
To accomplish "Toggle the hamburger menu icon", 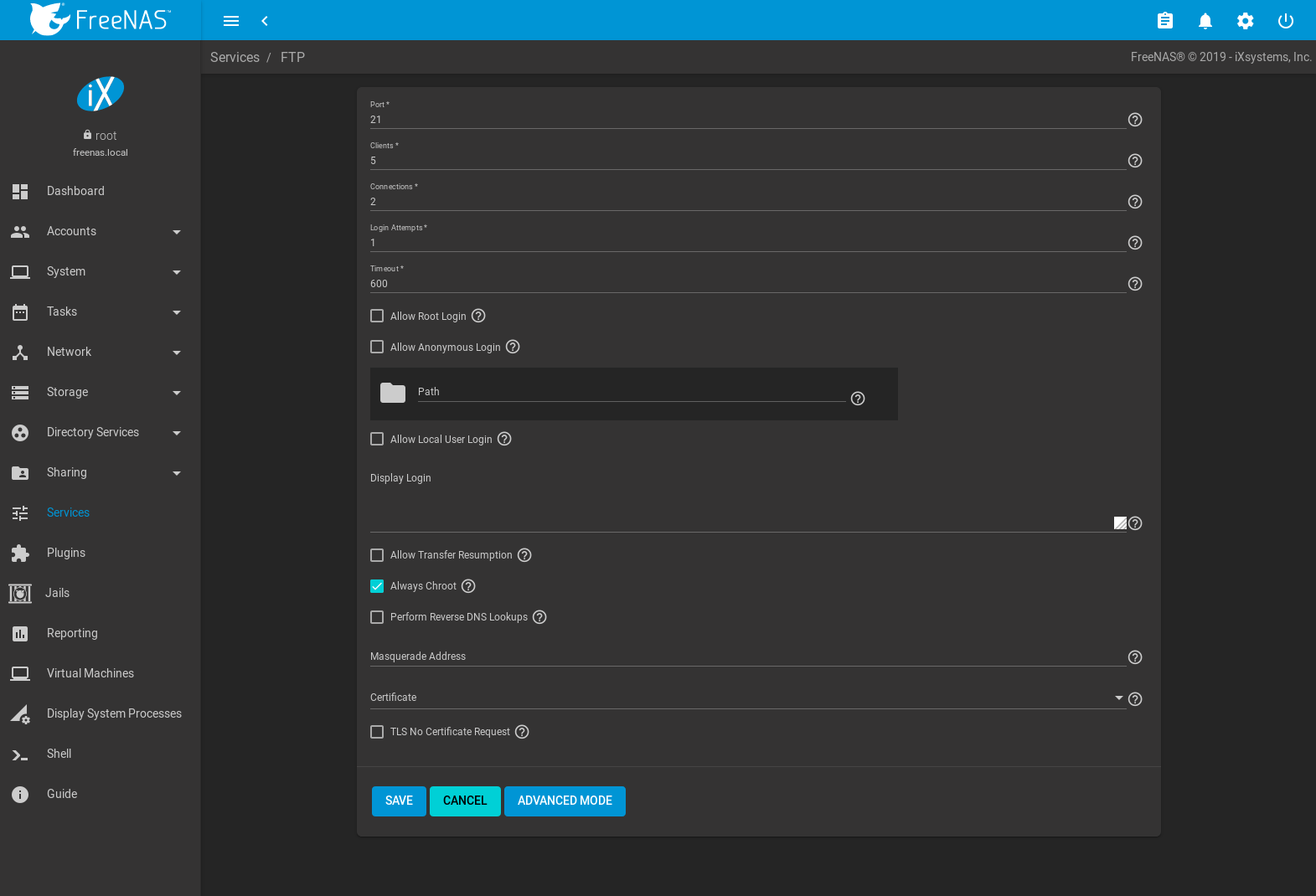I will (231, 21).
